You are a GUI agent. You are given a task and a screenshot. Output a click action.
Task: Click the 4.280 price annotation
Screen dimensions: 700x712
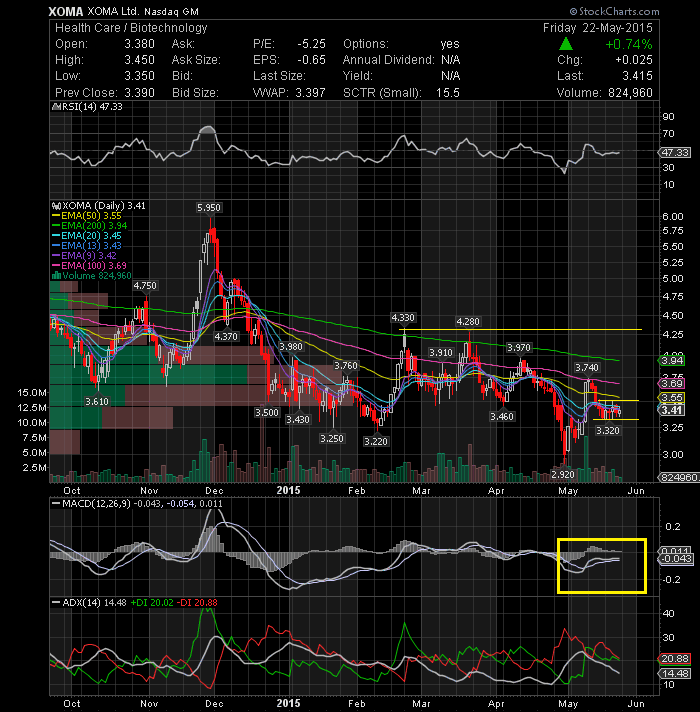tap(468, 322)
